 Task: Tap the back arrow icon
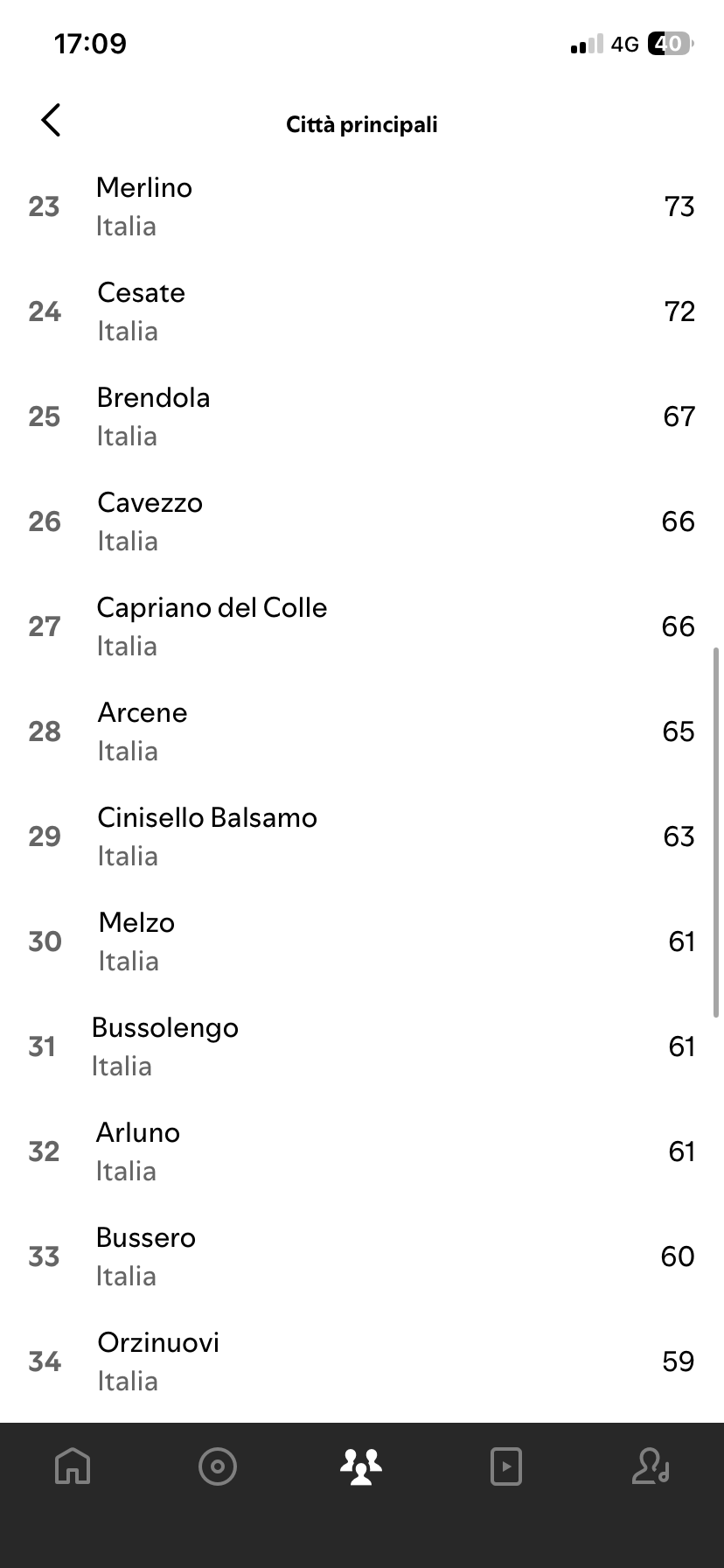click(52, 120)
